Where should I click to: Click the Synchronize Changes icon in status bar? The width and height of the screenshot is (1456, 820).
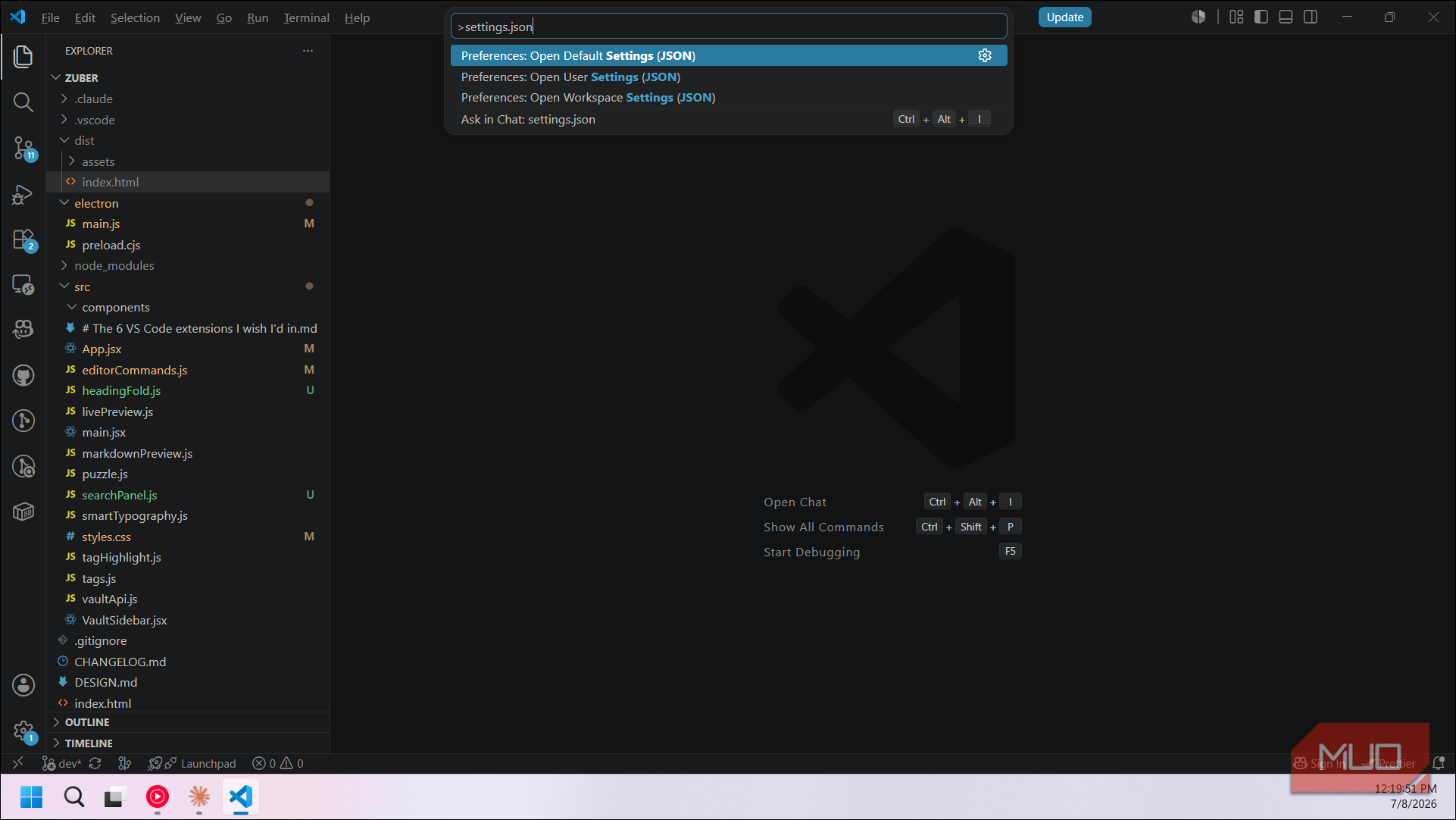(x=95, y=763)
